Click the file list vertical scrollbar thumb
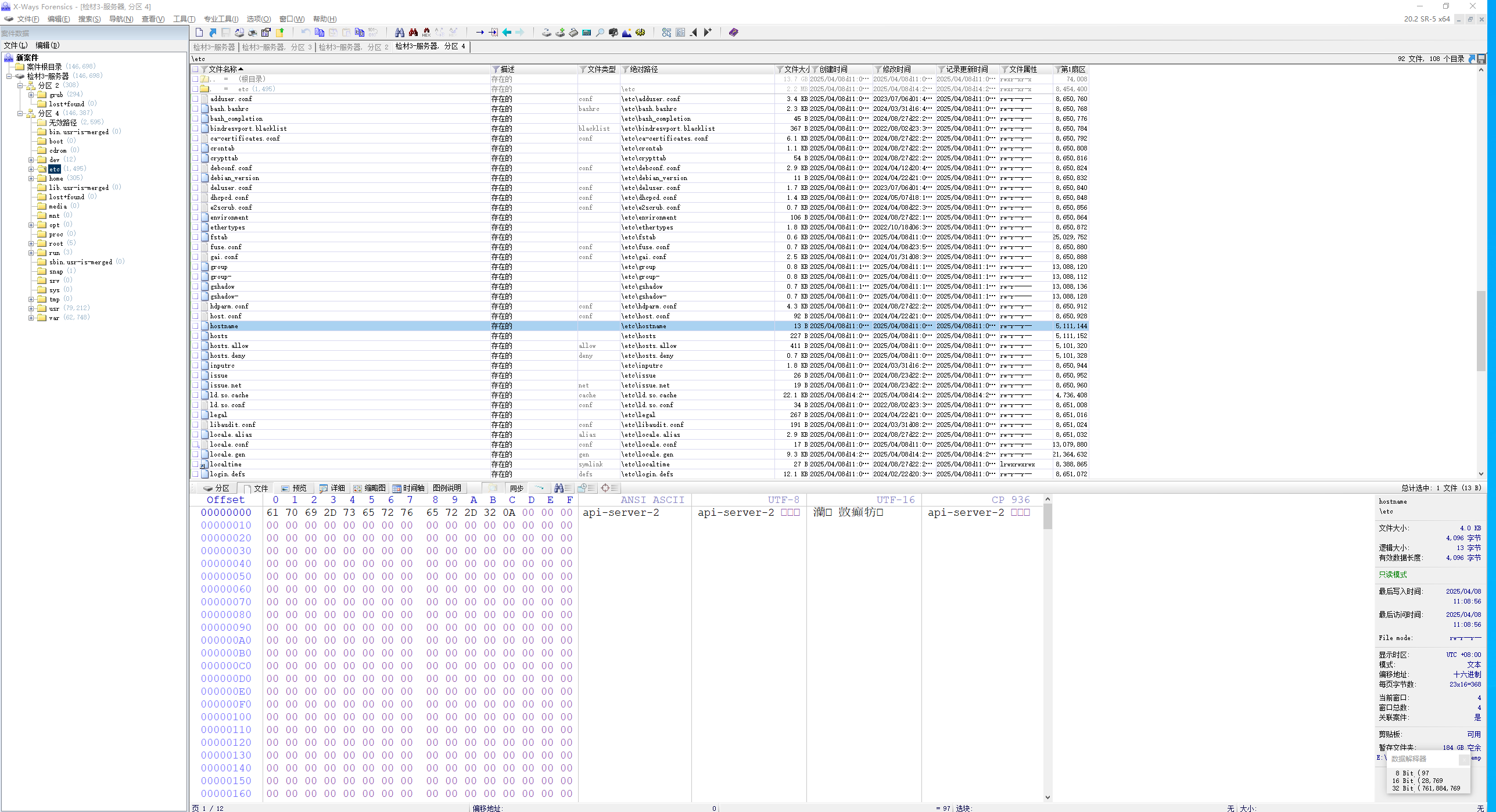 (1480, 330)
